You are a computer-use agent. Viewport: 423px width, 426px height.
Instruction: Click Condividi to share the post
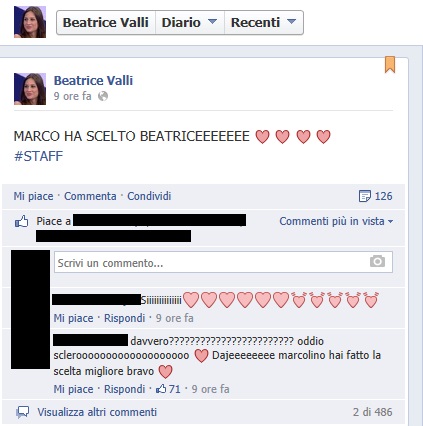[149, 196]
